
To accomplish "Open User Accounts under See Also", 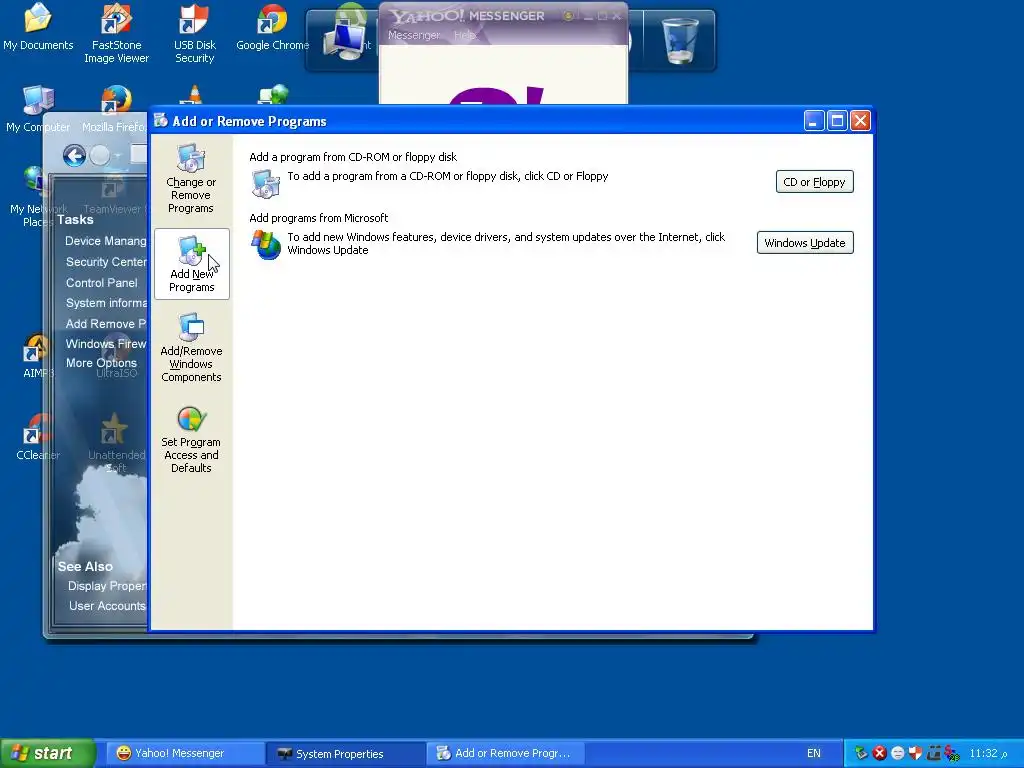I will point(107,606).
